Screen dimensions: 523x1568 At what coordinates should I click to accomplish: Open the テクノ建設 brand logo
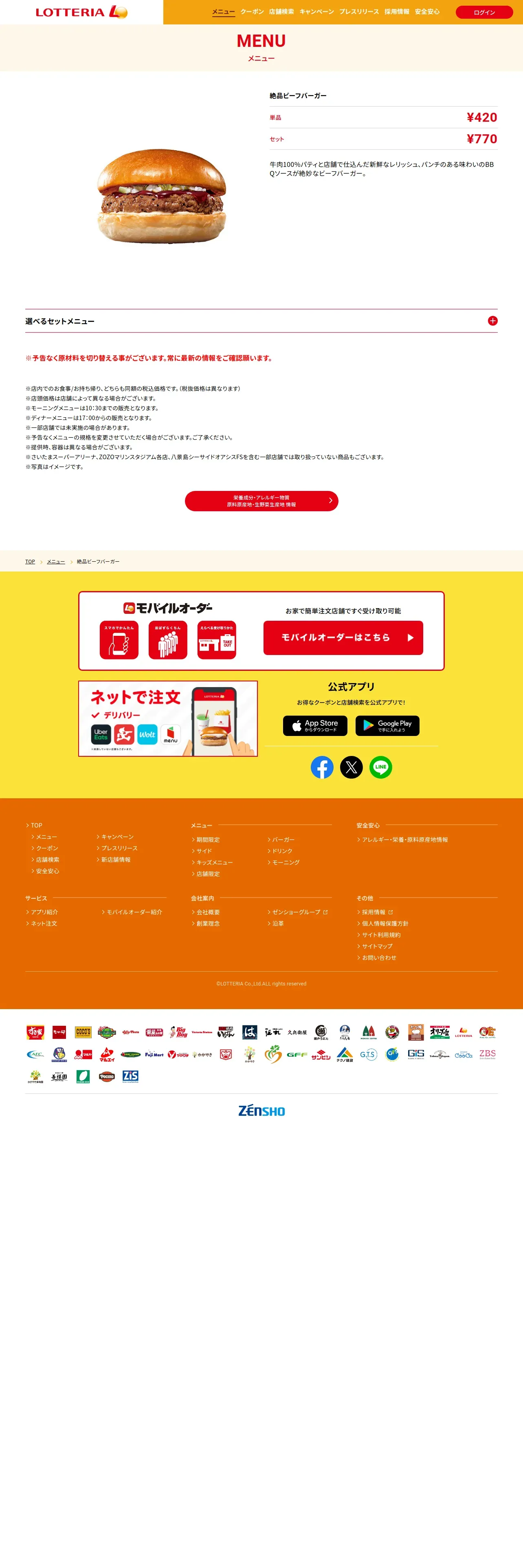click(x=345, y=1054)
